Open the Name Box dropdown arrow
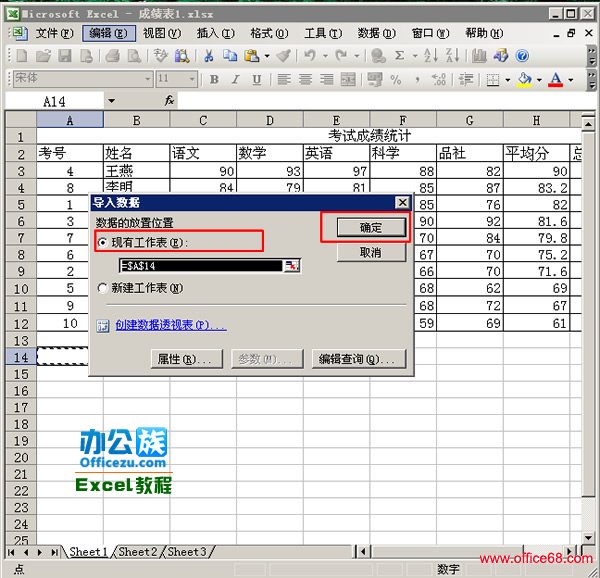This screenshot has width=600, height=578. click(x=111, y=101)
